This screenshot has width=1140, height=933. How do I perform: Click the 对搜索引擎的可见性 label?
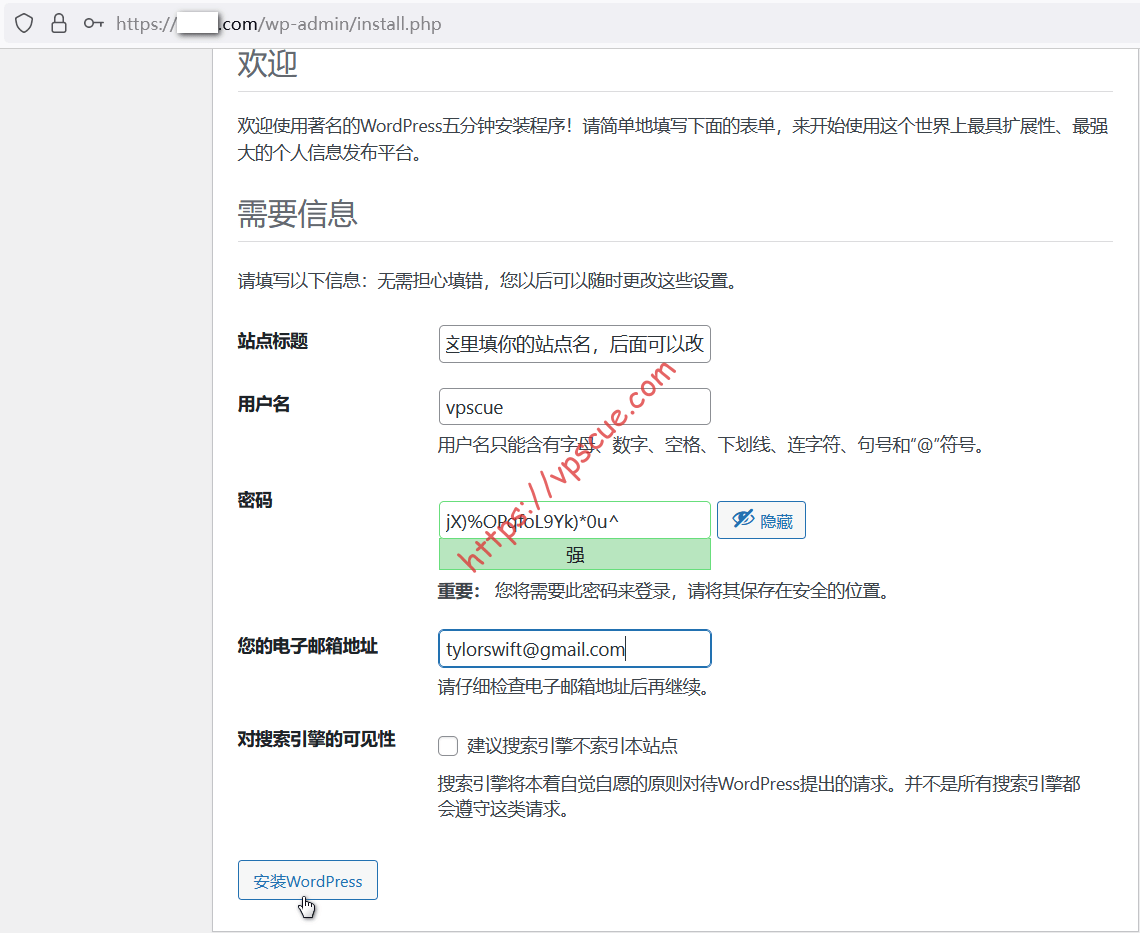[316, 740]
